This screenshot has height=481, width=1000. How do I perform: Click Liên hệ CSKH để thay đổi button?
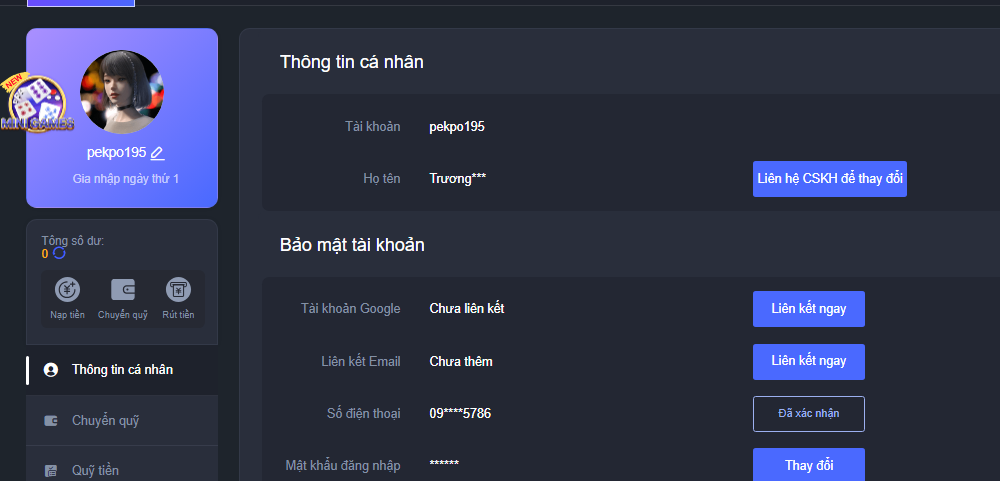click(829, 179)
